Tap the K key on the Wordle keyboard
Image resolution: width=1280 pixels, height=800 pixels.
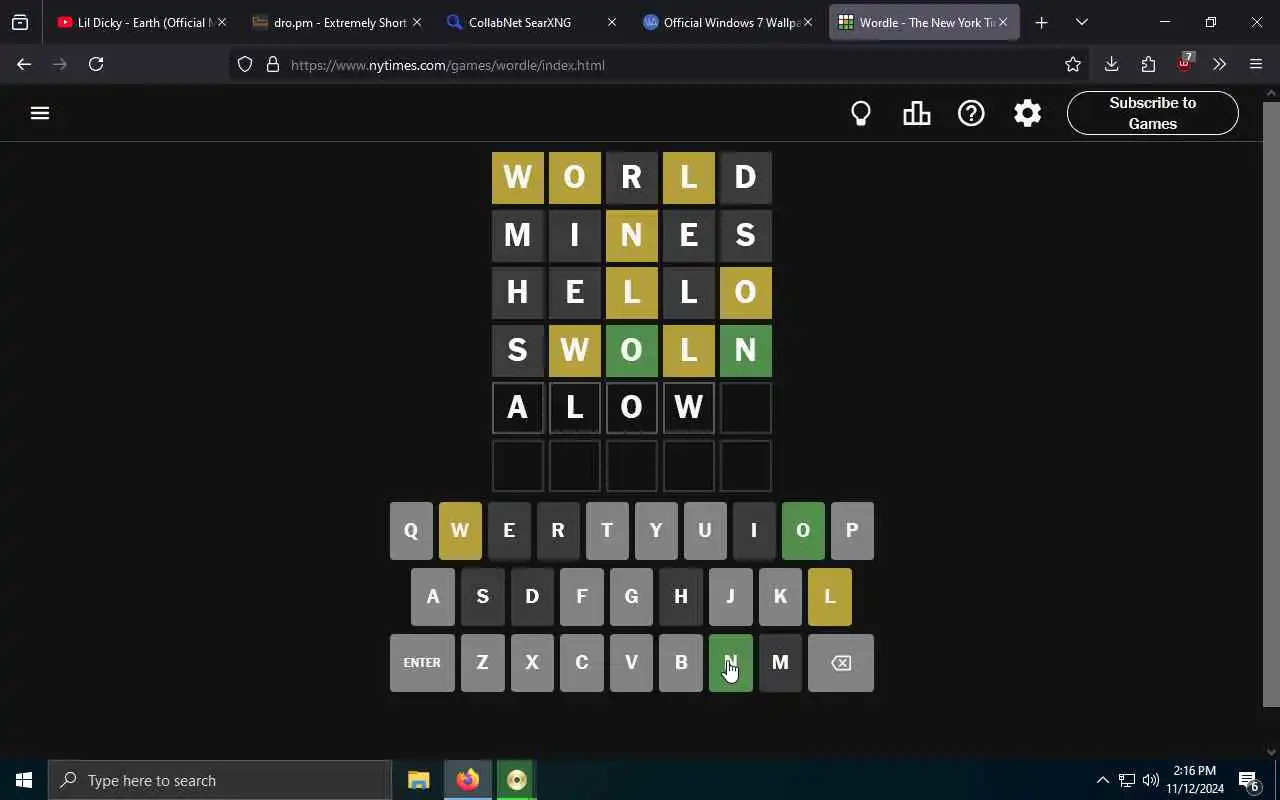(780, 597)
